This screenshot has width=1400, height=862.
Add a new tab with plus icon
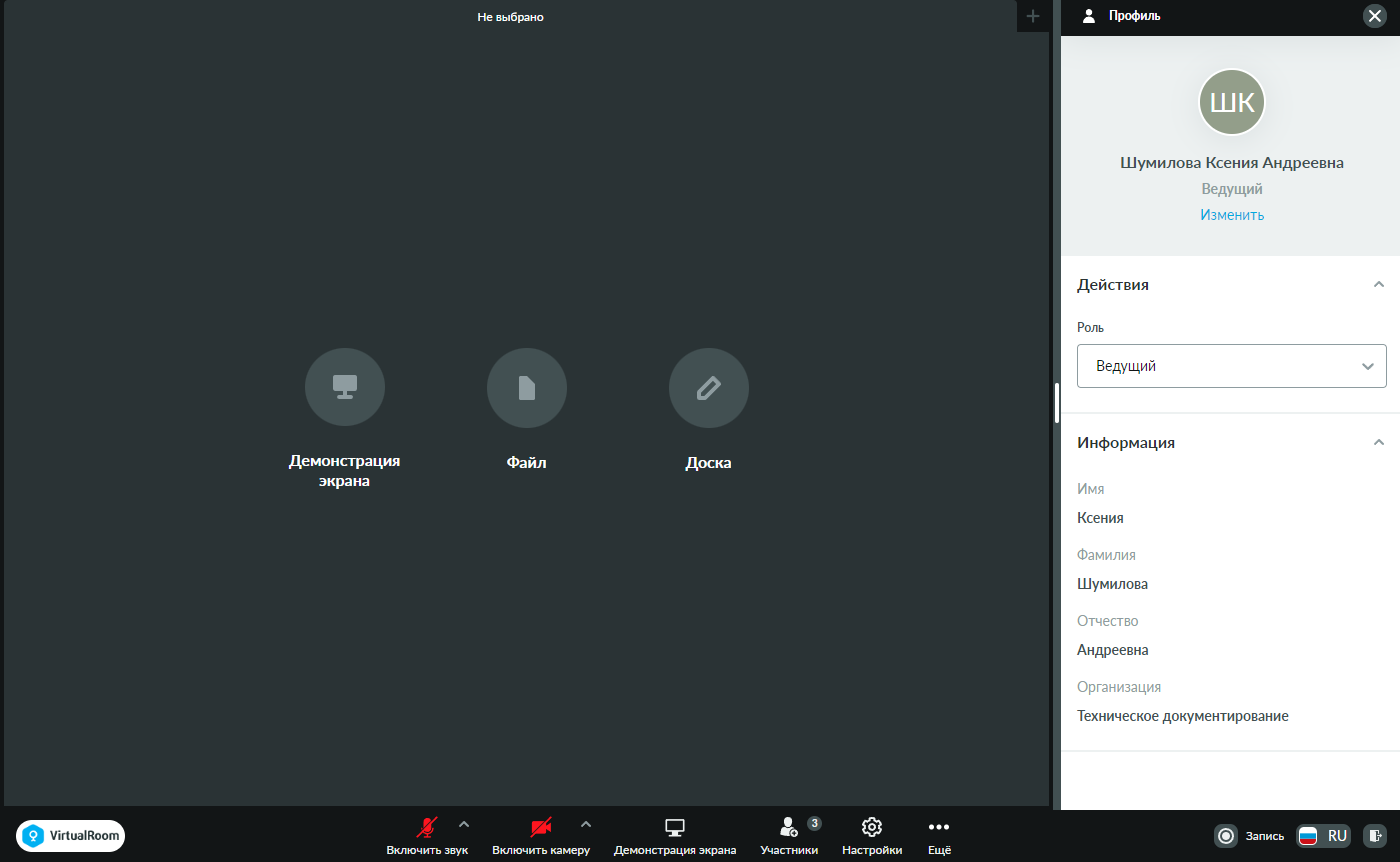coord(1033,16)
